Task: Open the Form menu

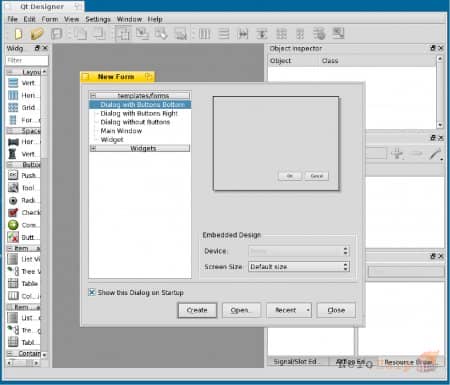Action: [x=50, y=19]
